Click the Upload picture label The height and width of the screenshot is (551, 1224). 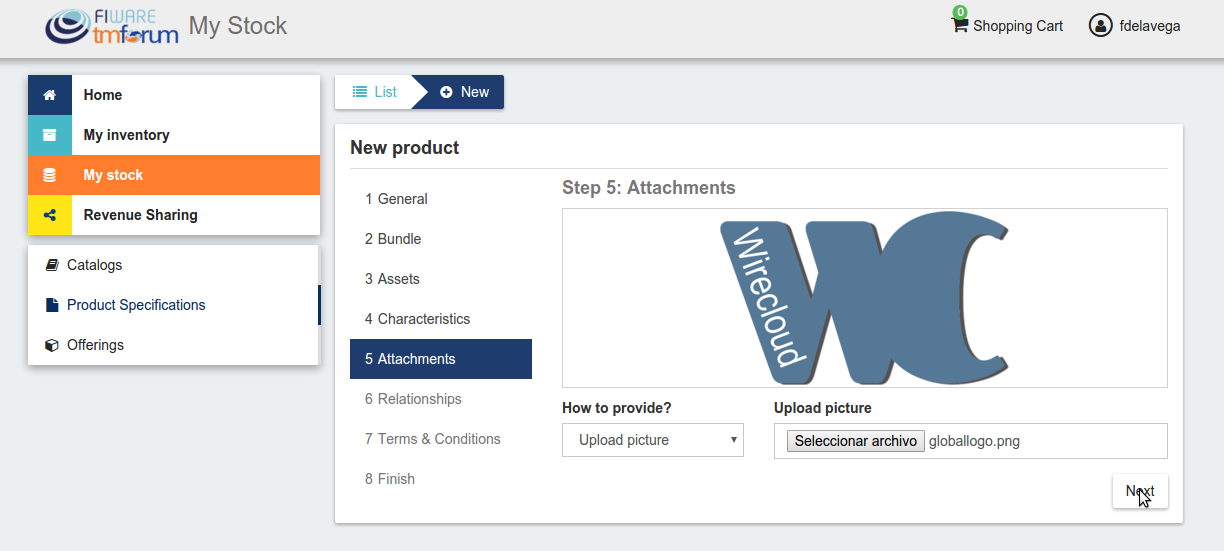823,408
